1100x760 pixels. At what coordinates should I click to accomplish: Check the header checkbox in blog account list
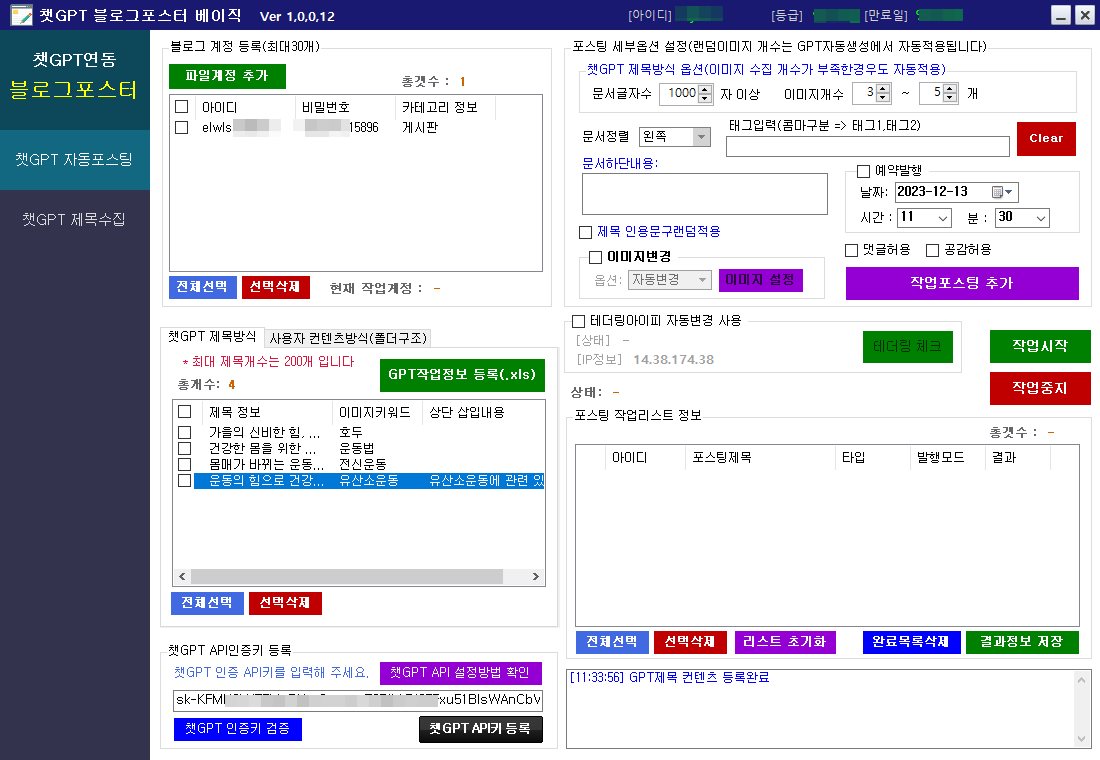[182, 107]
